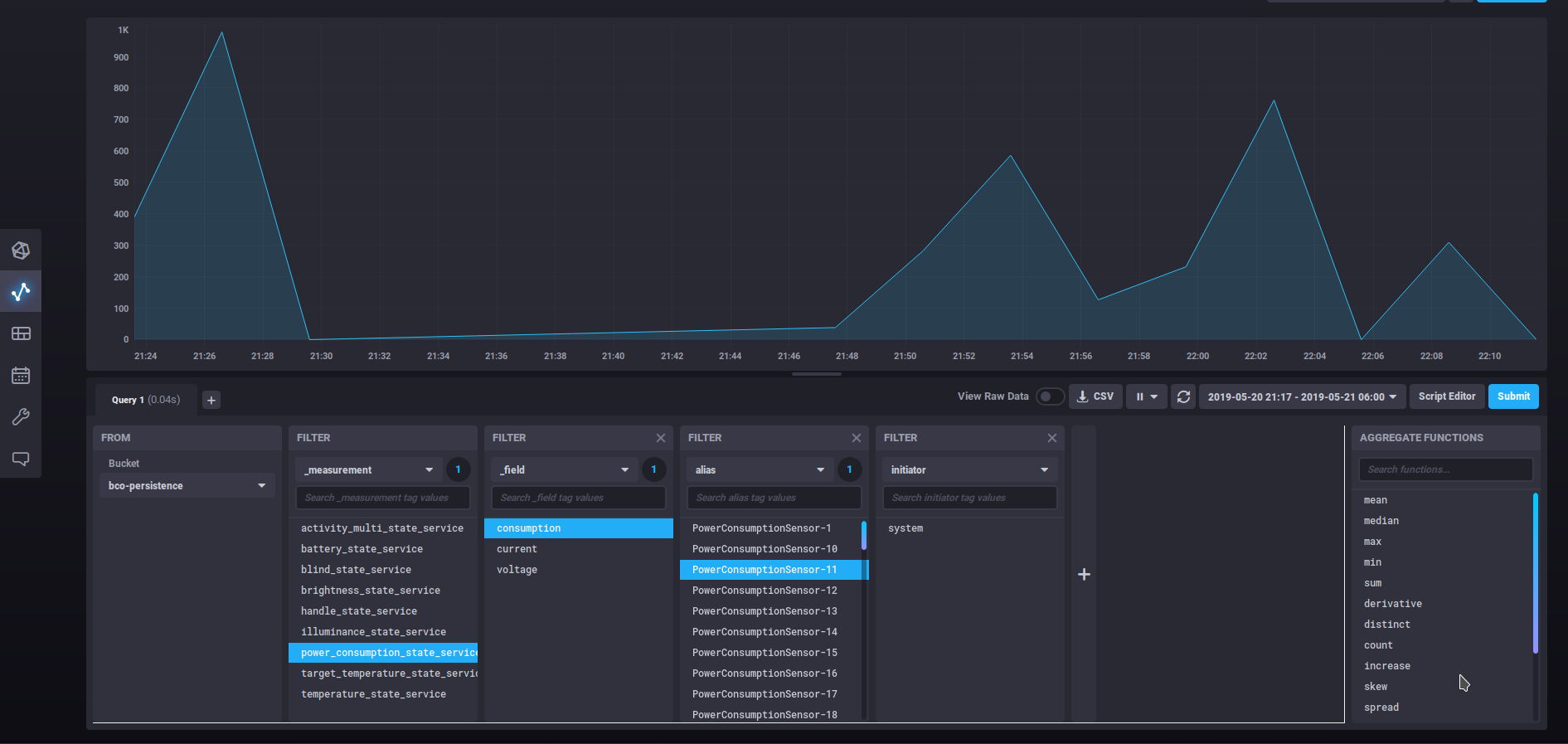The height and width of the screenshot is (744, 1568).
Task: Switch to the Script Editor
Action: (x=1446, y=396)
